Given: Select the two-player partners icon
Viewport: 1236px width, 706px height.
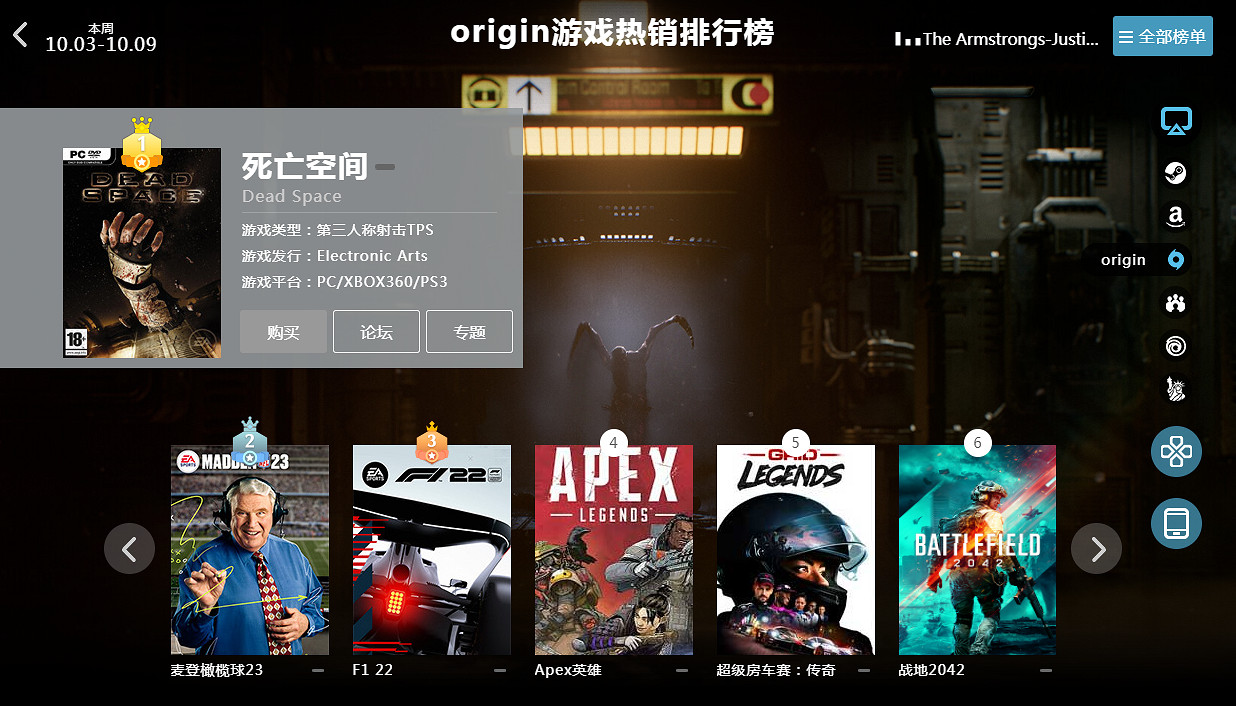Looking at the screenshot, I should coord(1176,302).
